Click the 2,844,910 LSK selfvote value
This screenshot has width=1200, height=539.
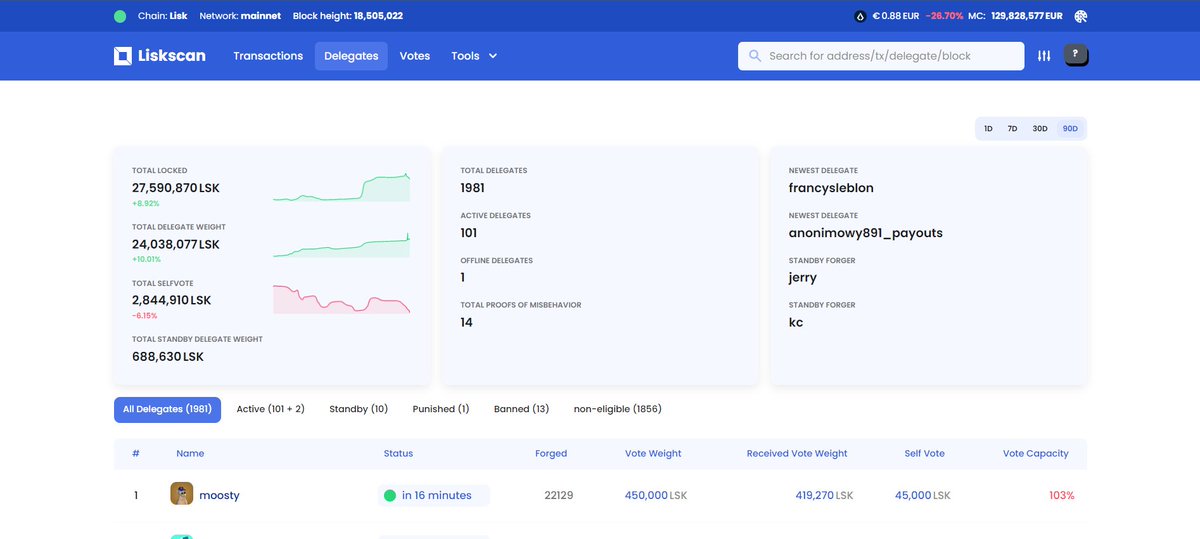(171, 300)
